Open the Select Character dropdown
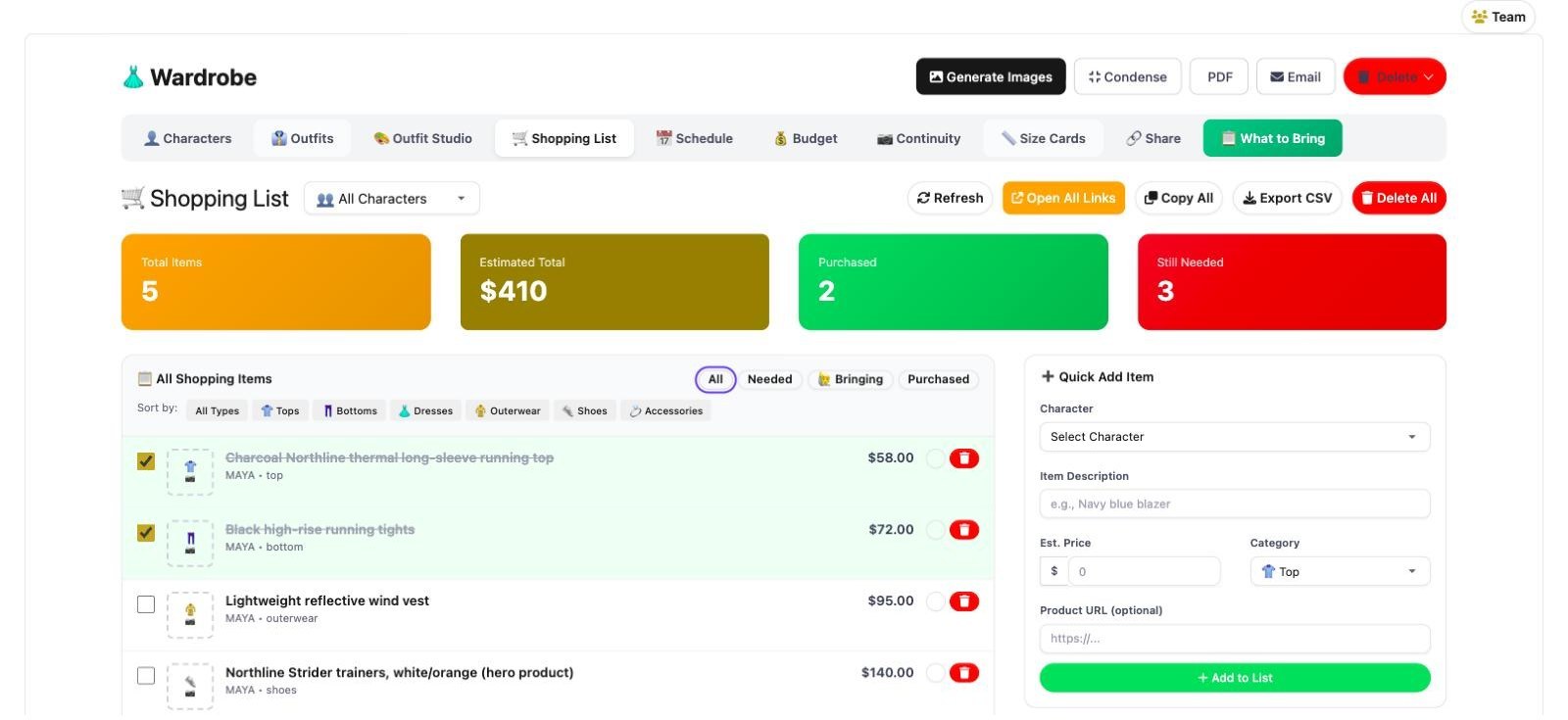 1235,437
